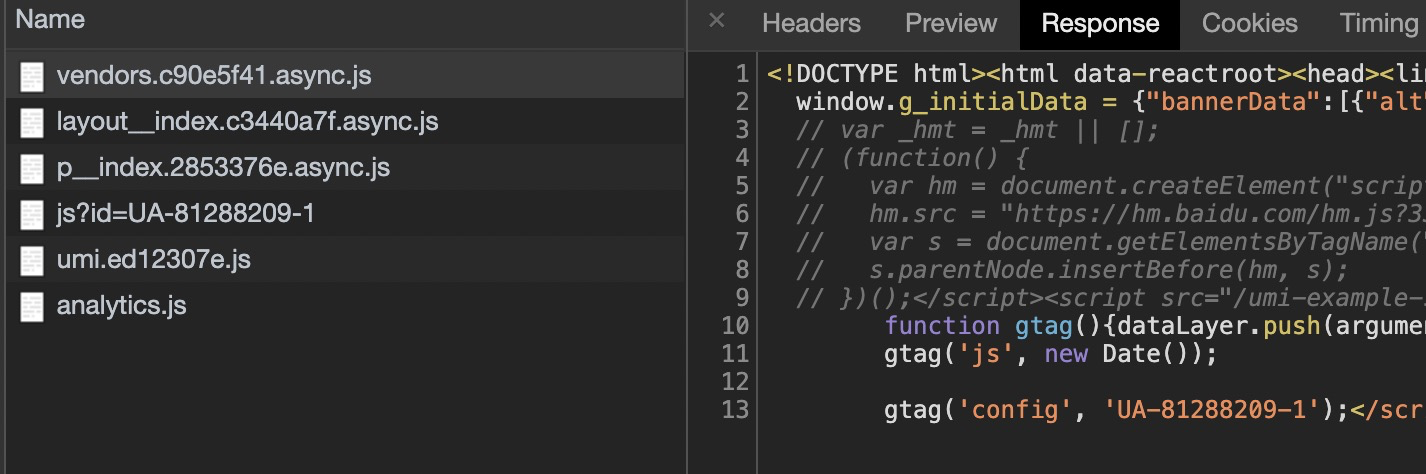1426x474 pixels.
Task: Click the file icon beside js?id=UA-81288209-1
Action: [33, 214]
